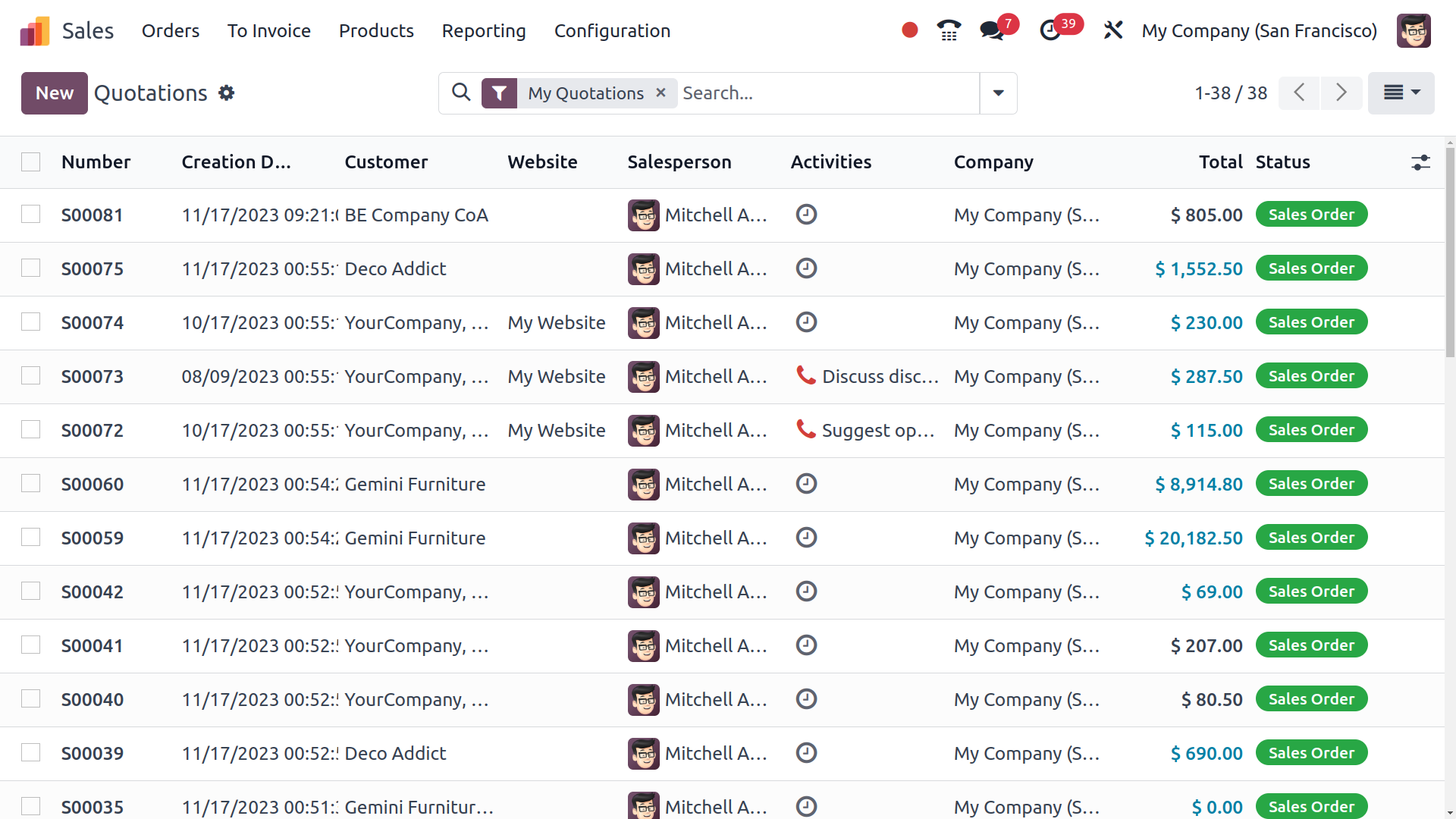This screenshot has height=819, width=1456.
Task: Open the Discuss messages icon
Action: pos(991,30)
